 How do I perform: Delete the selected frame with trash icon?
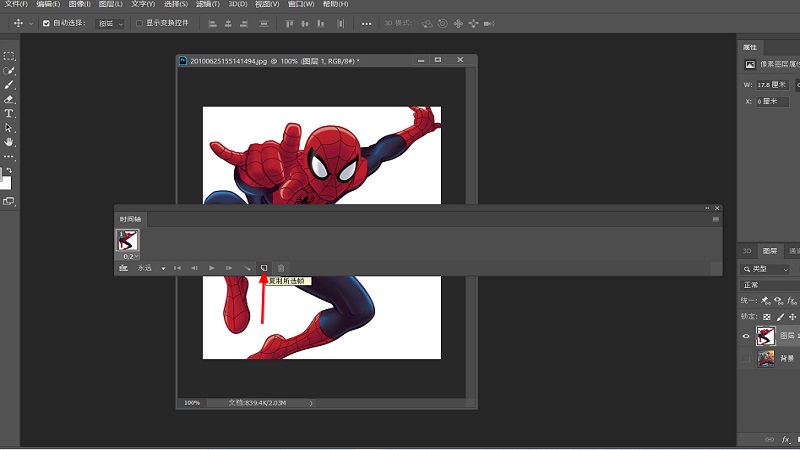[x=281, y=268]
